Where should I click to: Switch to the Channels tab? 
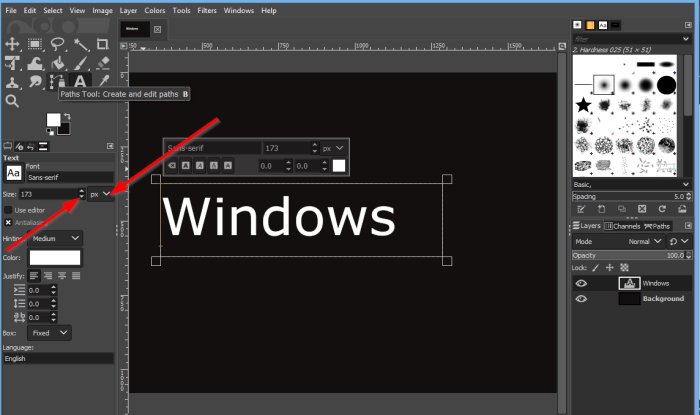click(622, 226)
